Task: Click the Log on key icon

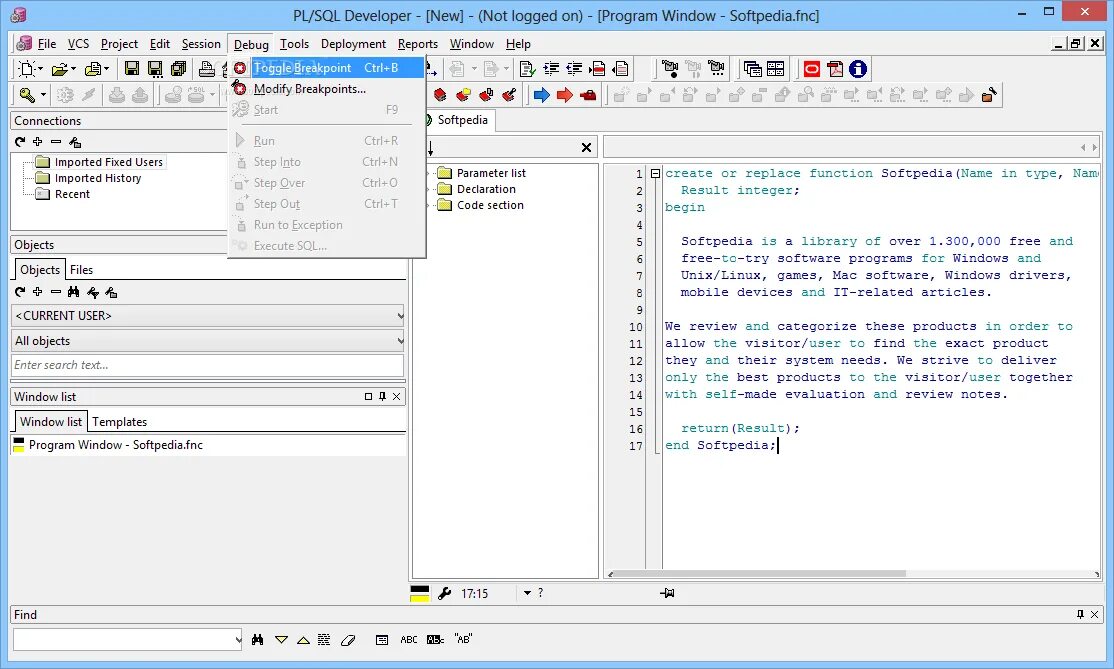Action: click(x=27, y=94)
